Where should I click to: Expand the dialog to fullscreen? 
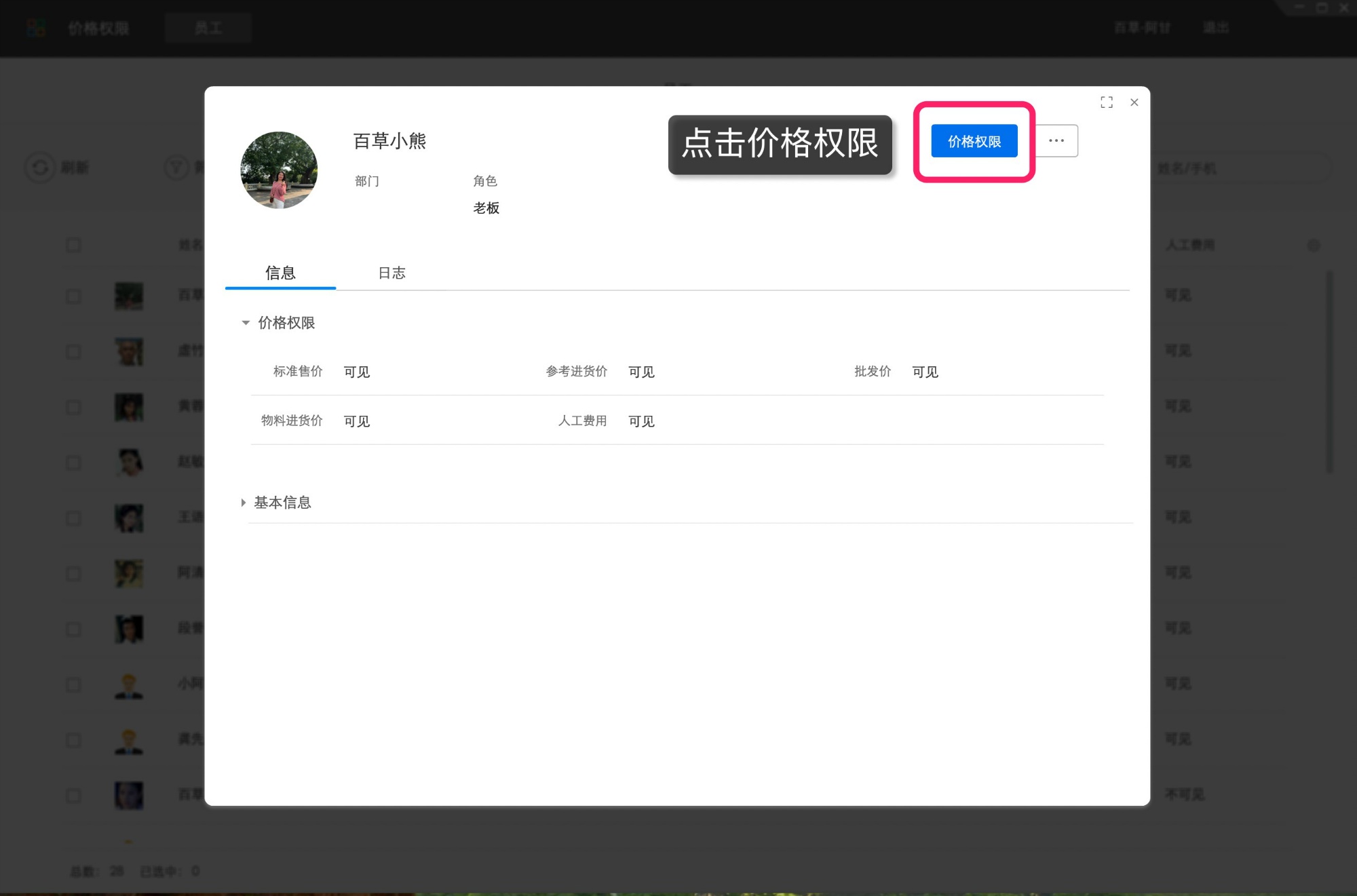[x=1107, y=102]
